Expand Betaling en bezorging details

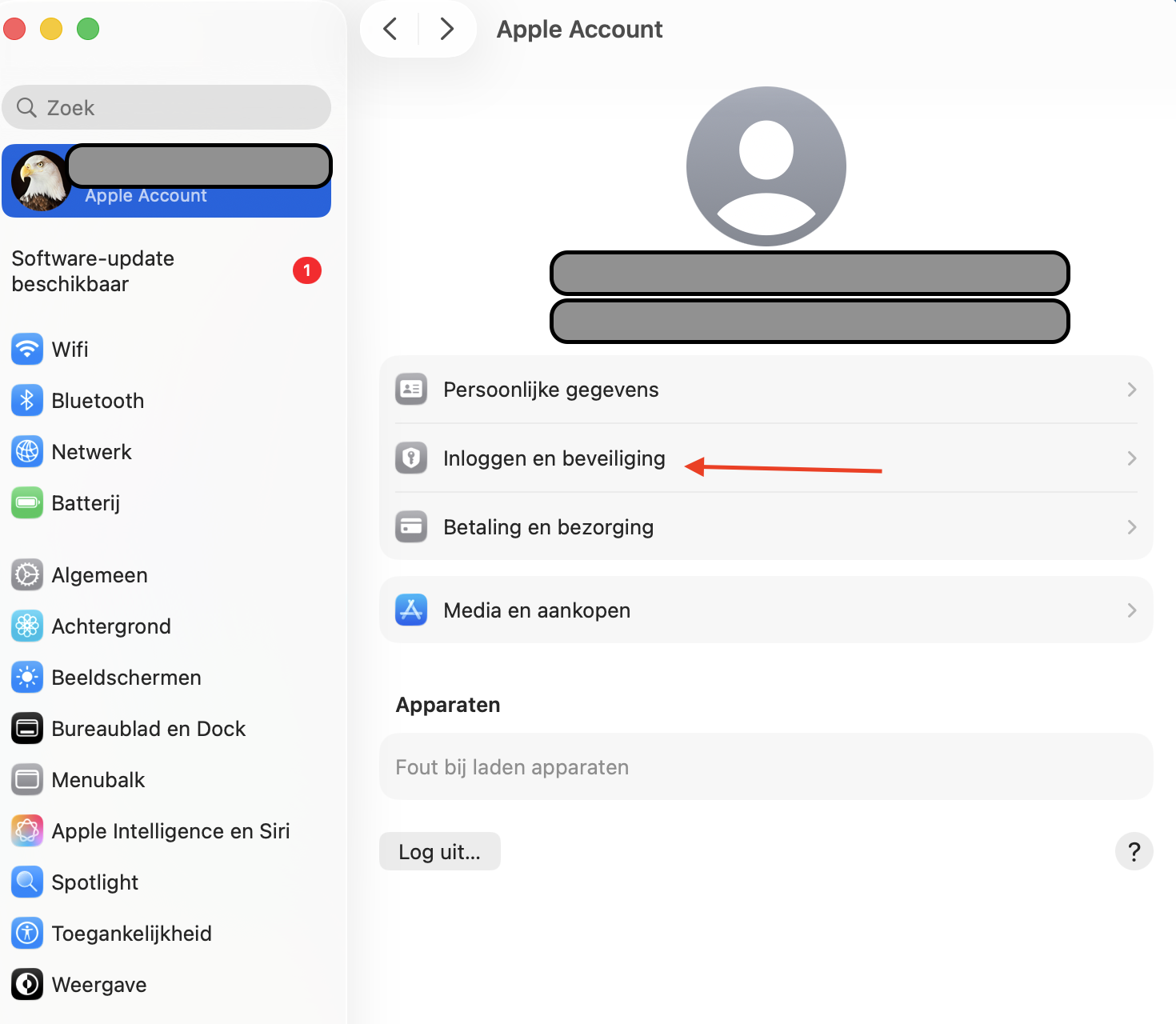point(1131,527)
